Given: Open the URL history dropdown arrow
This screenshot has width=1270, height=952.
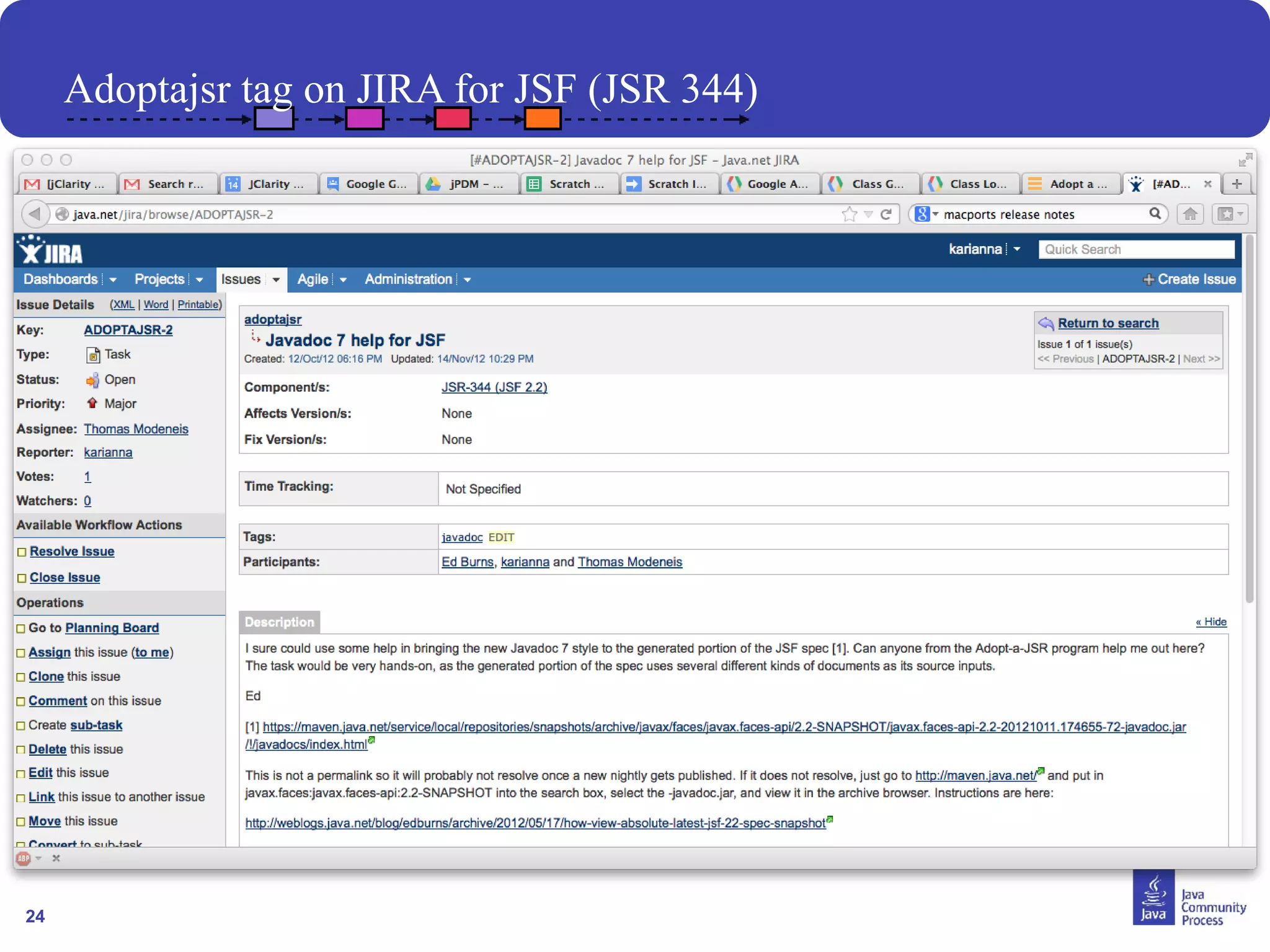Looking at the screenshot, I should coord(868,214).
